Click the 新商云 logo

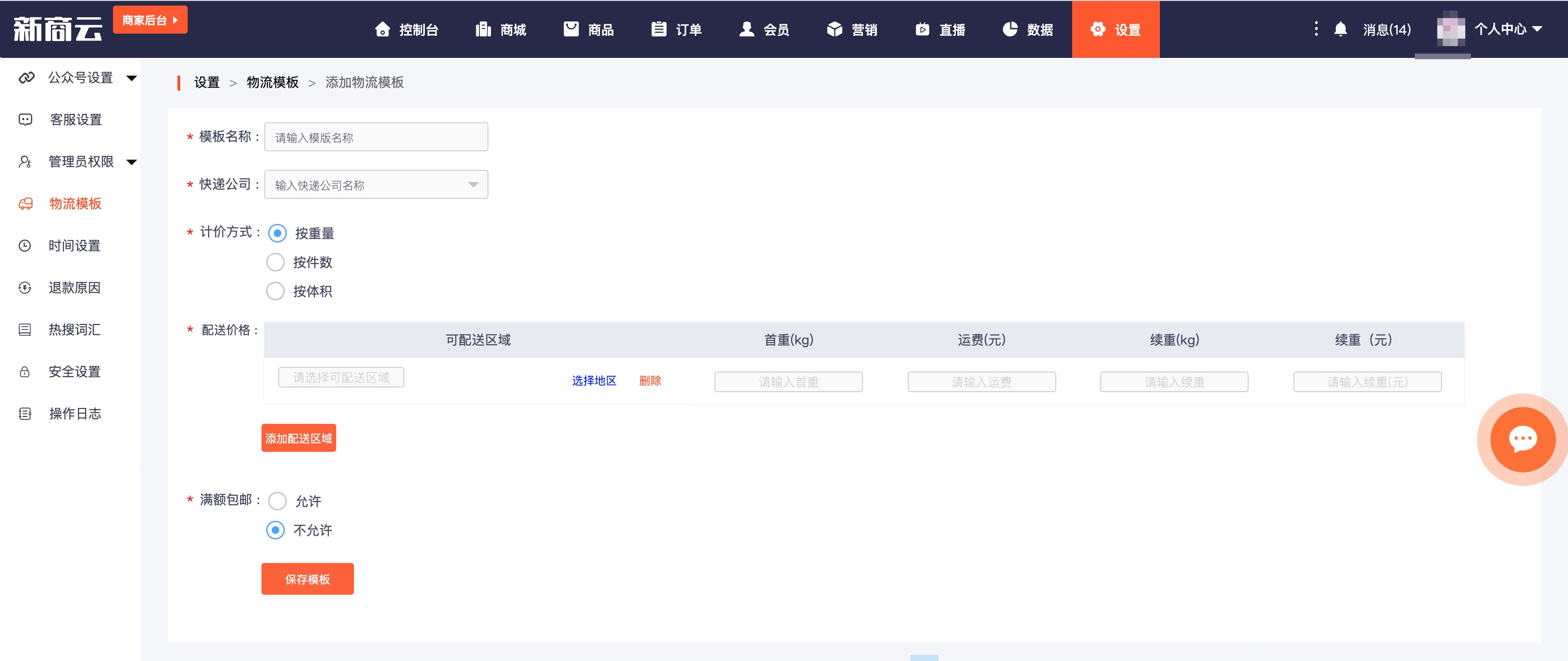(x=58, y=29)
